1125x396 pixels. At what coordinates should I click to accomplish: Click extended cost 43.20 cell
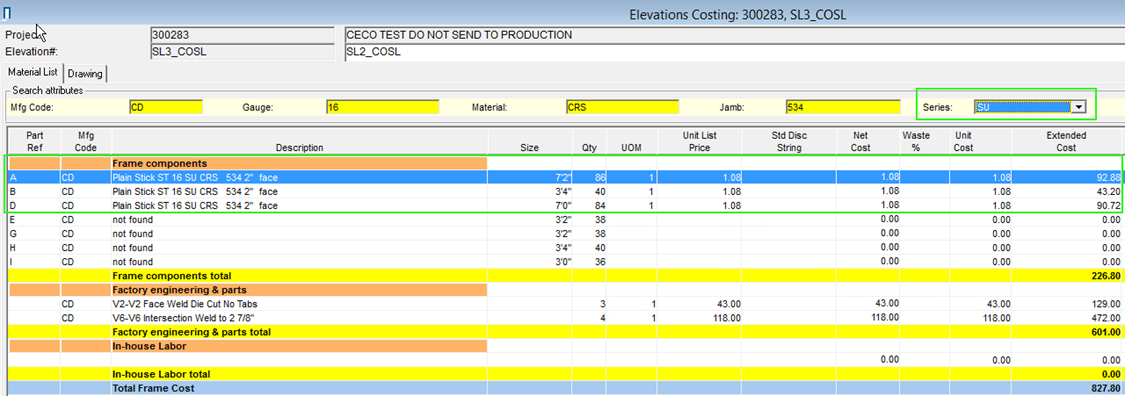click(1066, 192)
